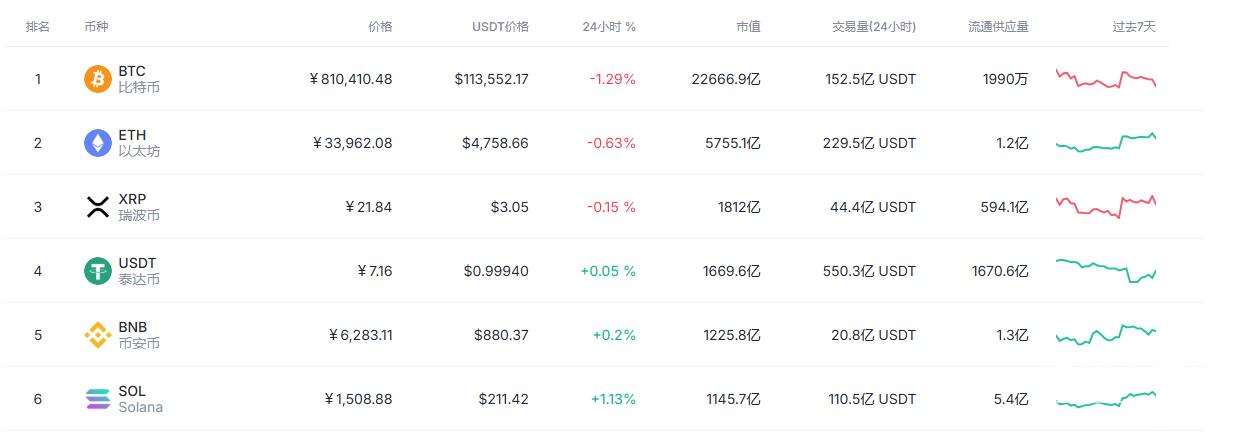Click the Ethereum diamond logo icon
Screen dimensions: 1241x441
coord(98,143)
